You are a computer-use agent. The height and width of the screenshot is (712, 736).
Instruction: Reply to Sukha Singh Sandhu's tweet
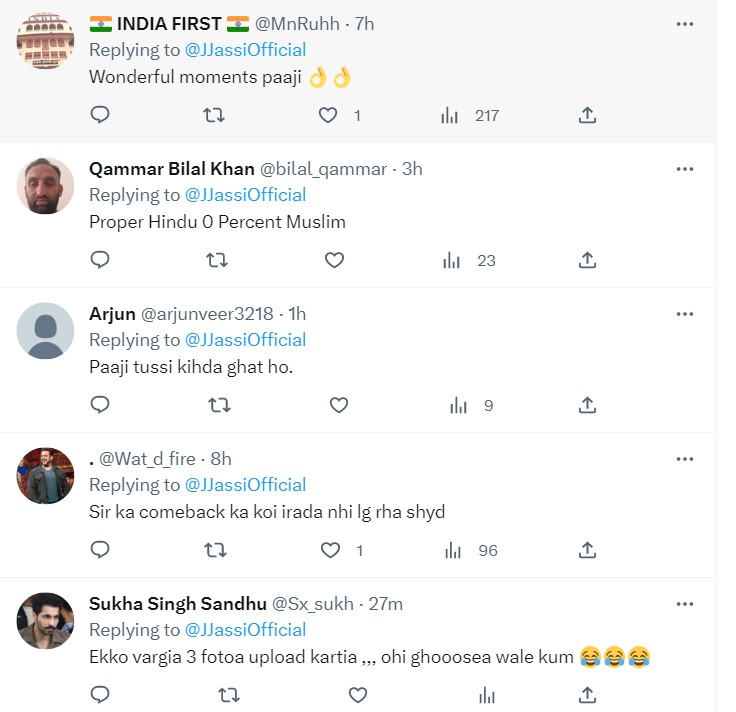100,694
